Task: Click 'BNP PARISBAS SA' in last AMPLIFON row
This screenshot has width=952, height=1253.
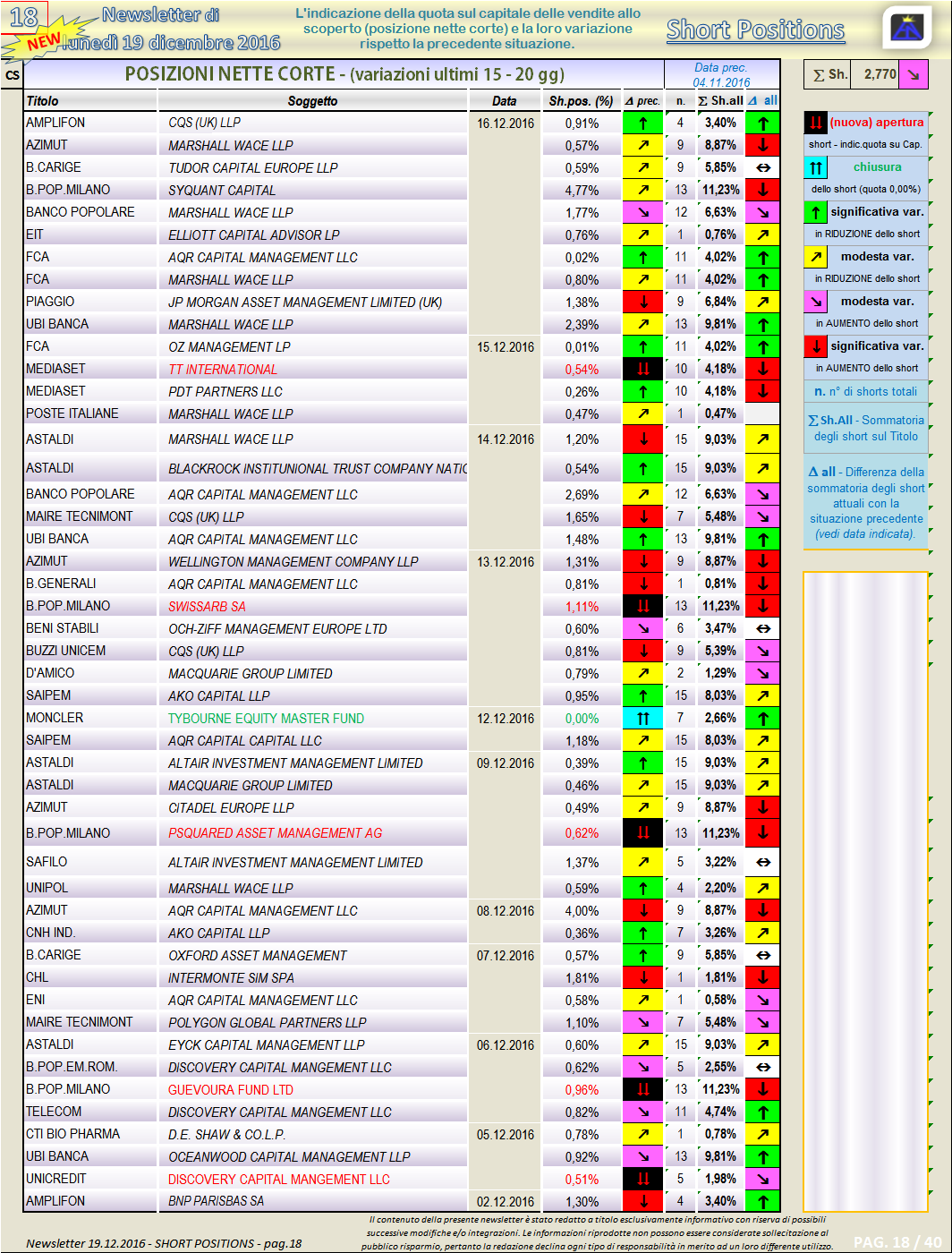Action: [x=216, y=1202]
